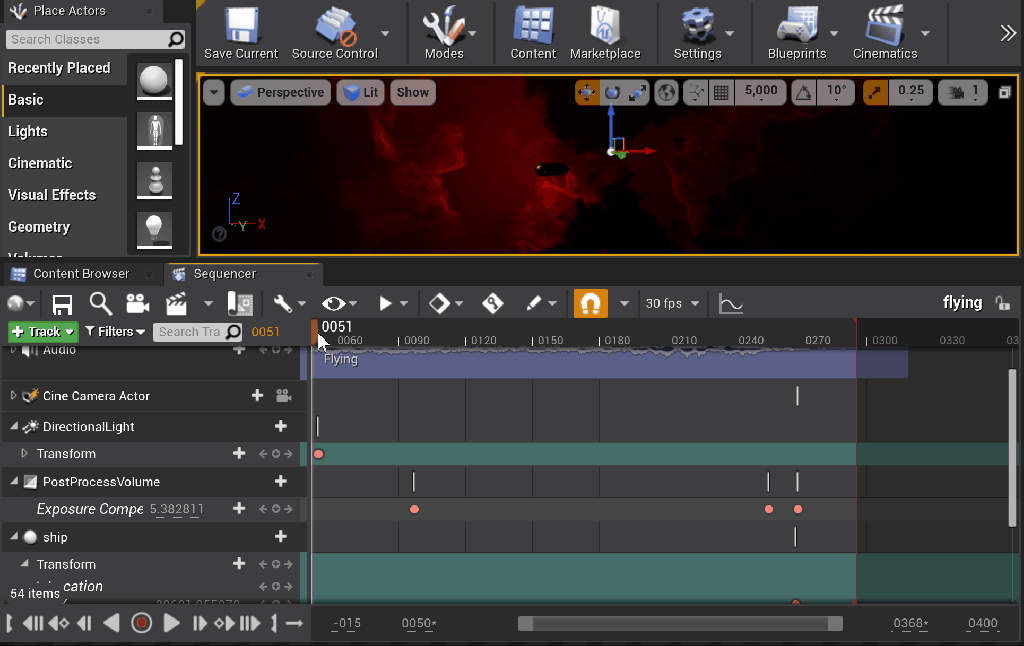Screen dimensions: 1024x646
Task: Open the Sequencer curve editor
Action: (731, 304)
